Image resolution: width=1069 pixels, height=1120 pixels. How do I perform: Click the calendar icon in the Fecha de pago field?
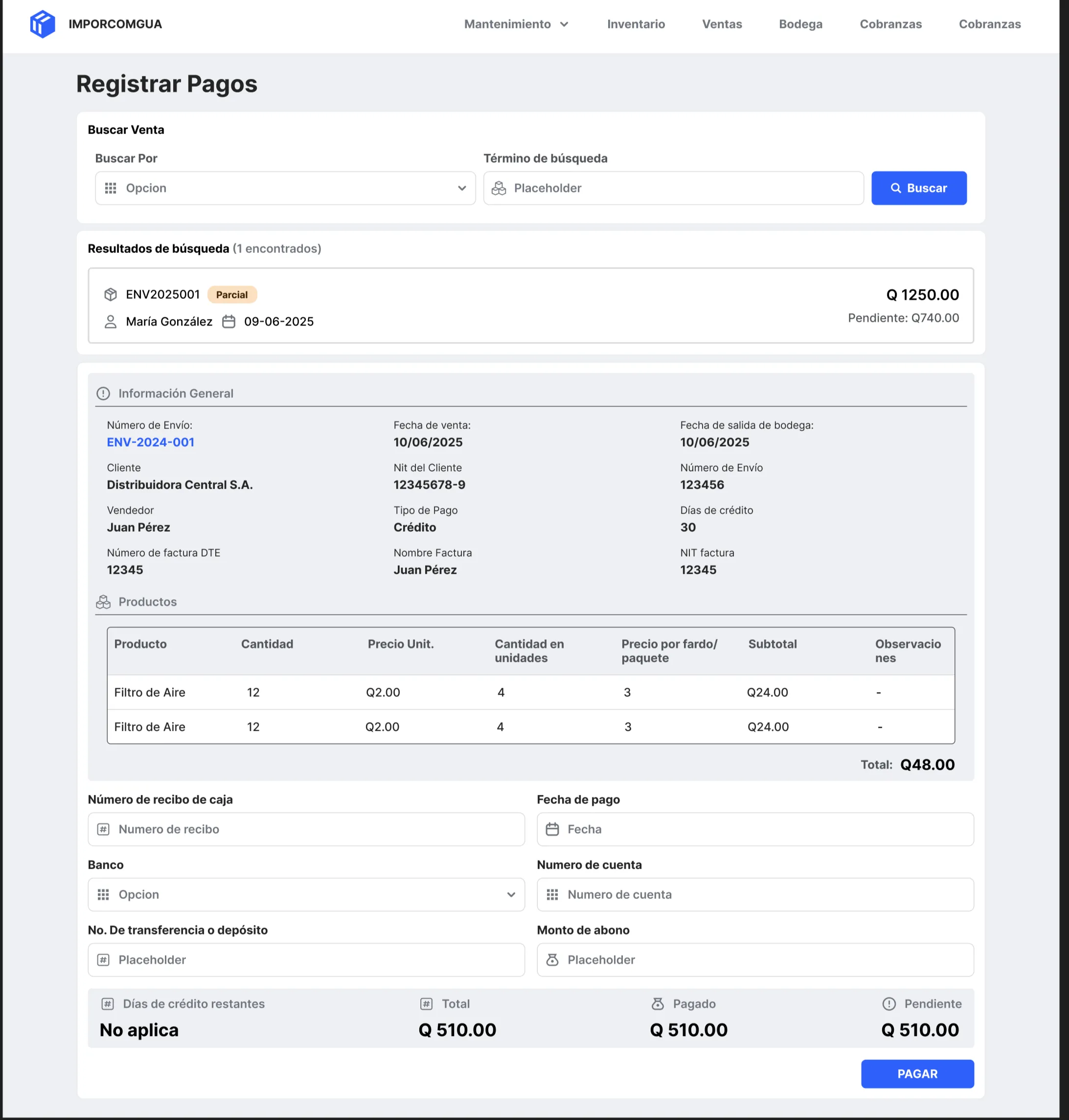tap(553, 829)
